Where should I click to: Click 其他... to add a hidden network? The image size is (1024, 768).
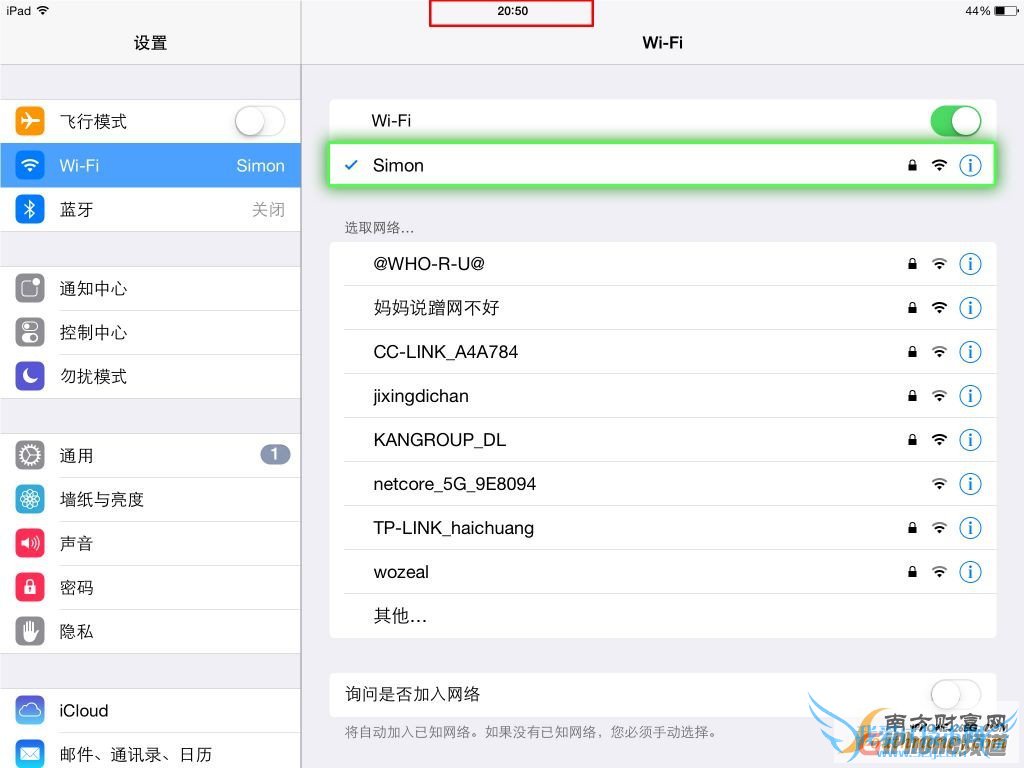(x=399, y=616)
